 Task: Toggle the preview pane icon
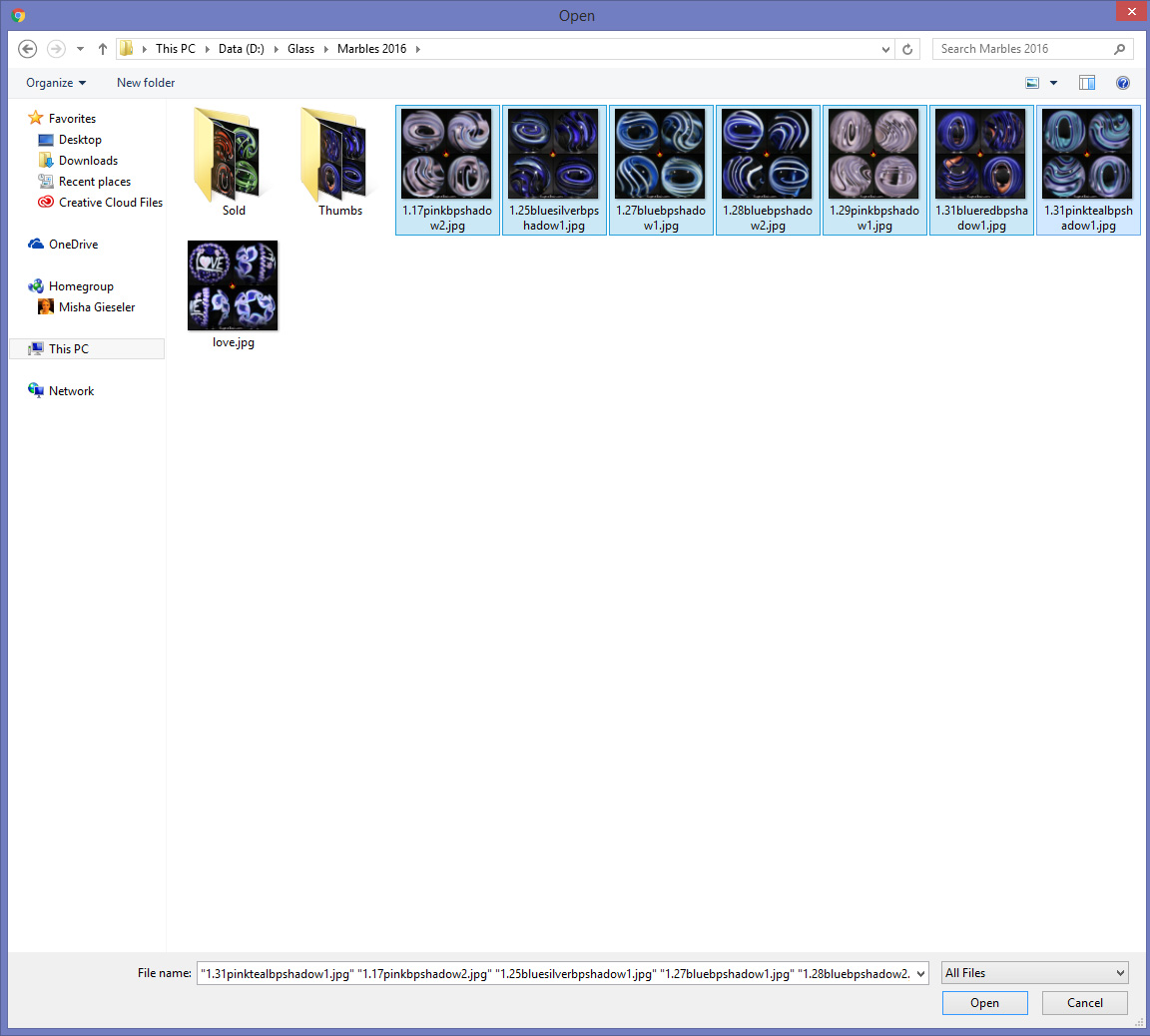pyautogui.click(x=1087, y=83)
